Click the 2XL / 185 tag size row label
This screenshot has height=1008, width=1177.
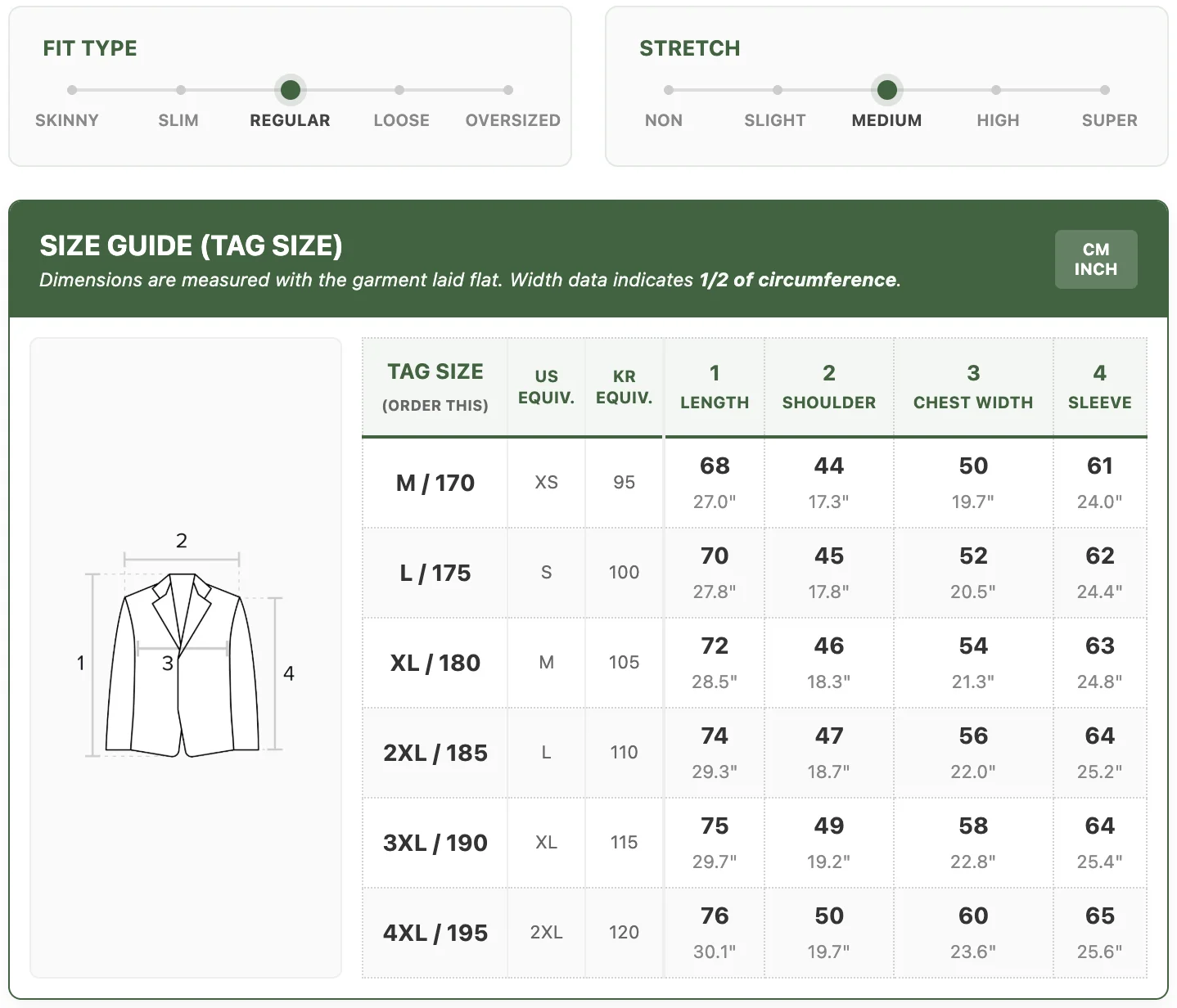[x=435, y=753]
